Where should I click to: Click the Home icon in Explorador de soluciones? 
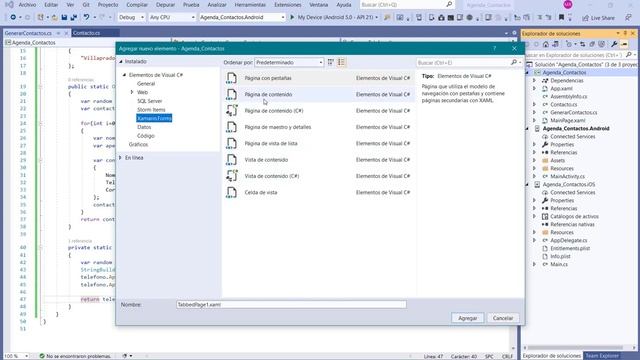pyautogui.click(x=546, y=44)
